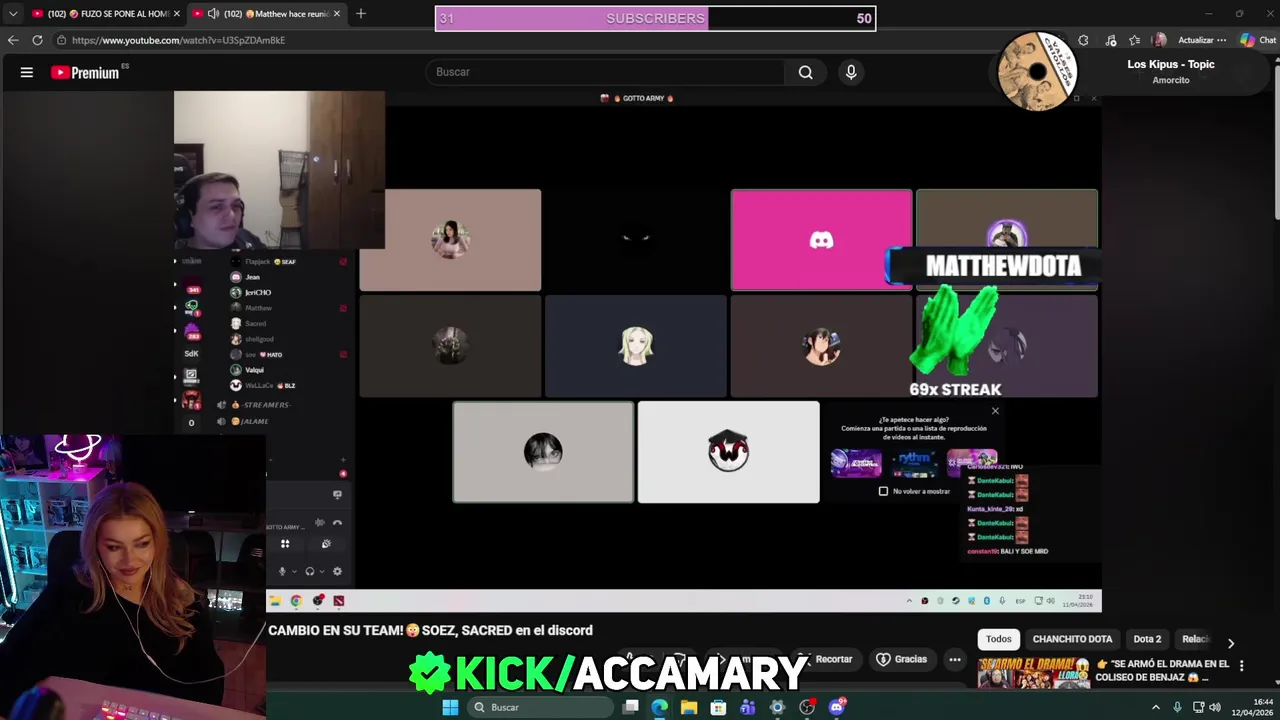This screenshot has width=1280, height=720.
Task: Select the Matthew member in Discord list
Action: (258, 308)
